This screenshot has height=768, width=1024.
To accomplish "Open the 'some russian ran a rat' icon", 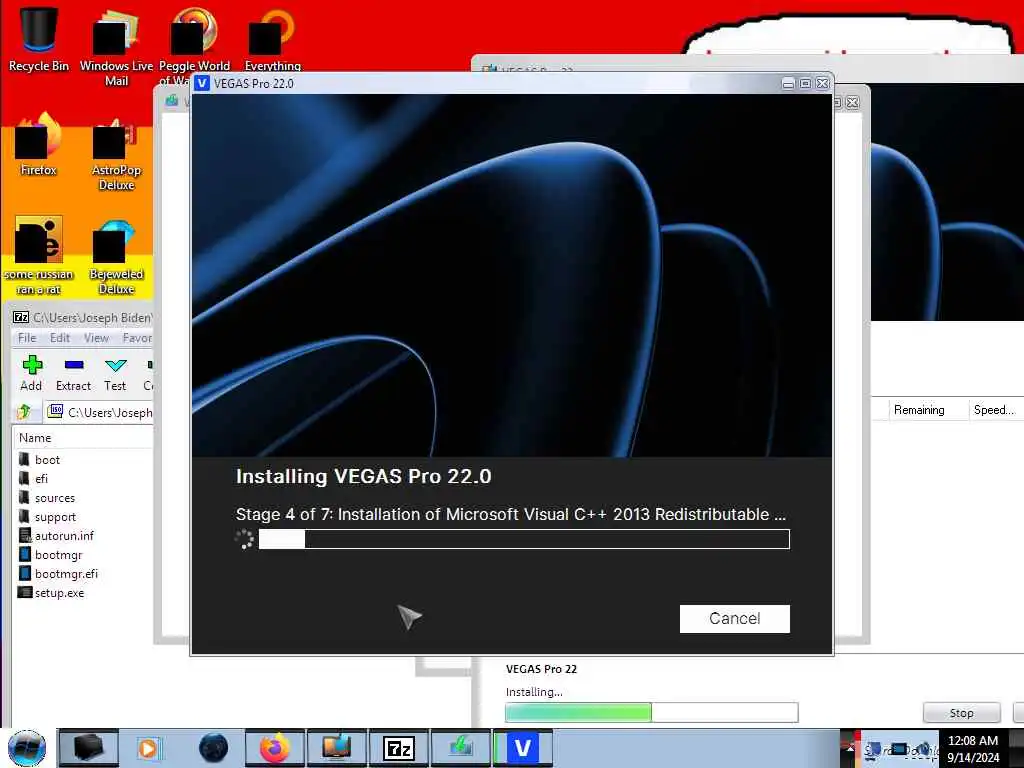I will 39,256.
